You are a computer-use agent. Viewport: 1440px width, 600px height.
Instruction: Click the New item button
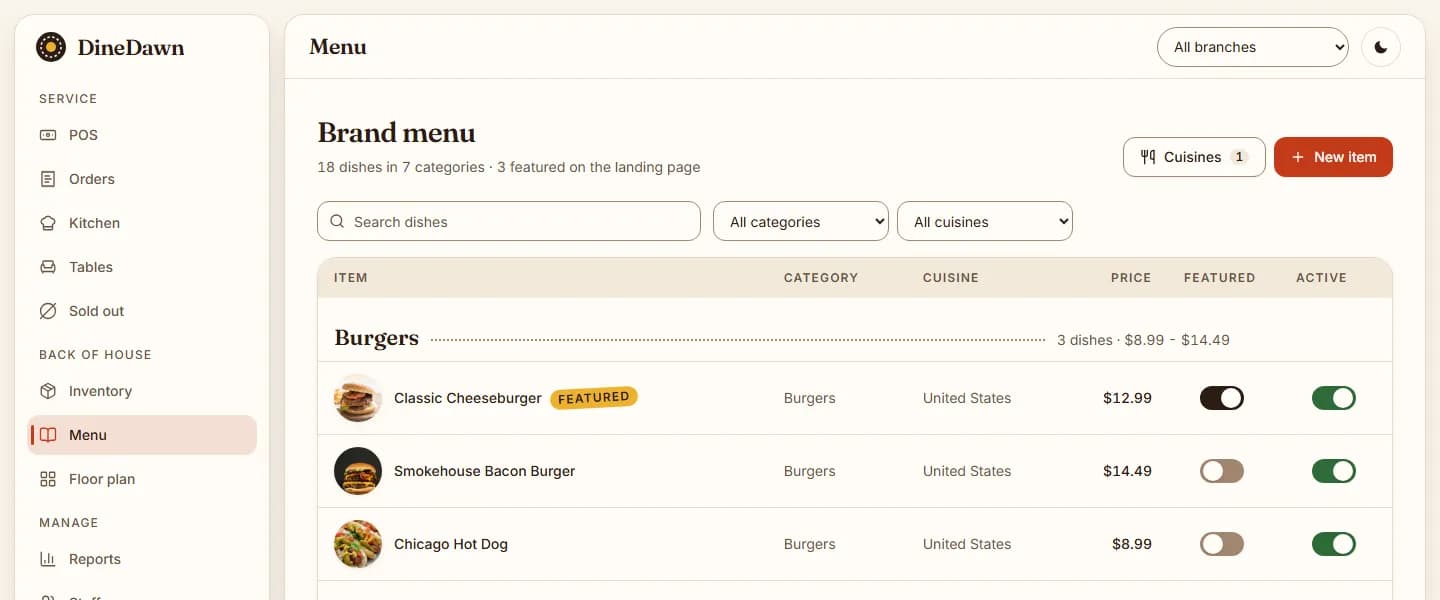pos(1333,157)
